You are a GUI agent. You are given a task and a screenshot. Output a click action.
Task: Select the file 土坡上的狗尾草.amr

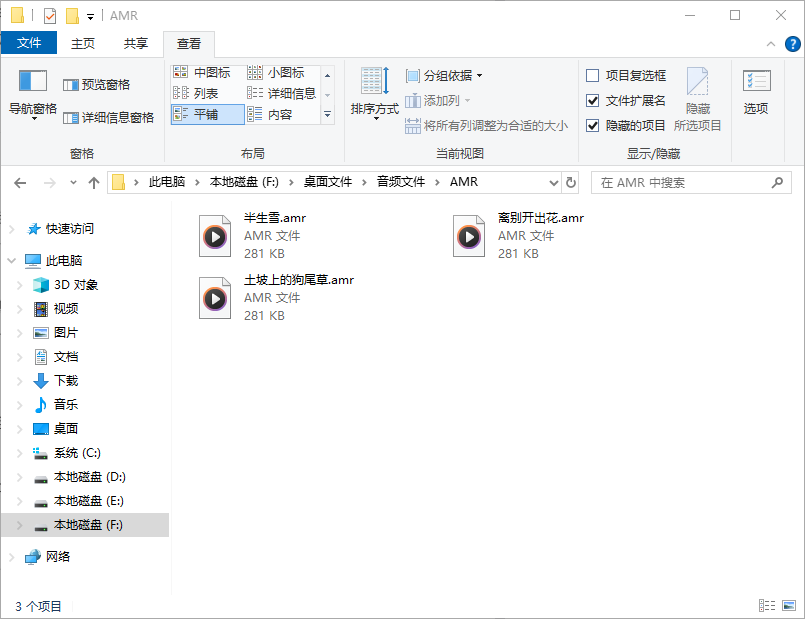(277, 298)
